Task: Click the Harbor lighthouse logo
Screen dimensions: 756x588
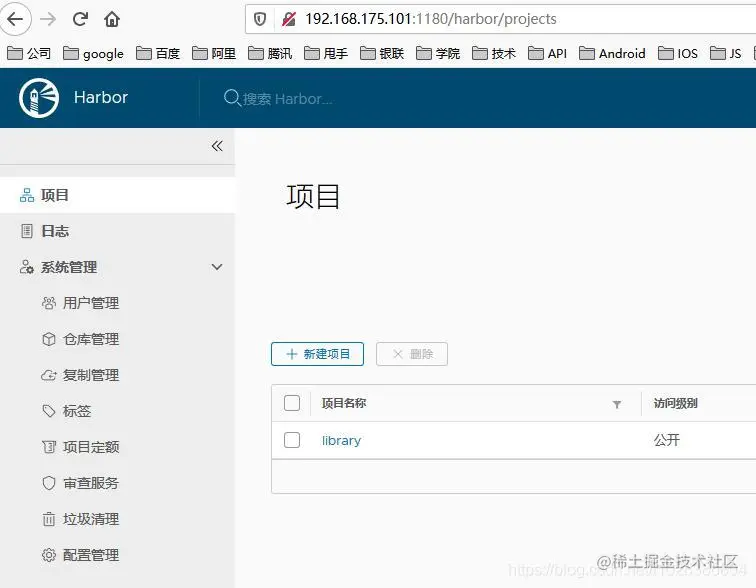Action: click(39, 98)
